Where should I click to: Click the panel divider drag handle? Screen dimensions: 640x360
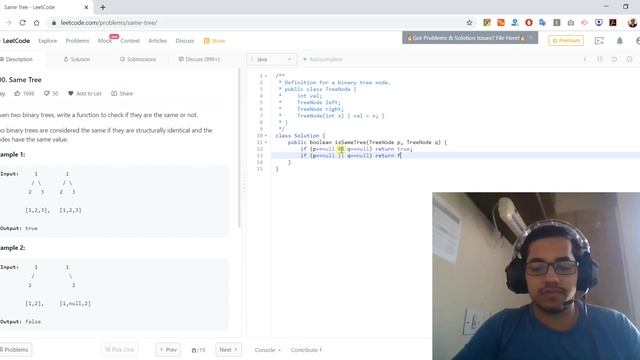tap(244, 182)
